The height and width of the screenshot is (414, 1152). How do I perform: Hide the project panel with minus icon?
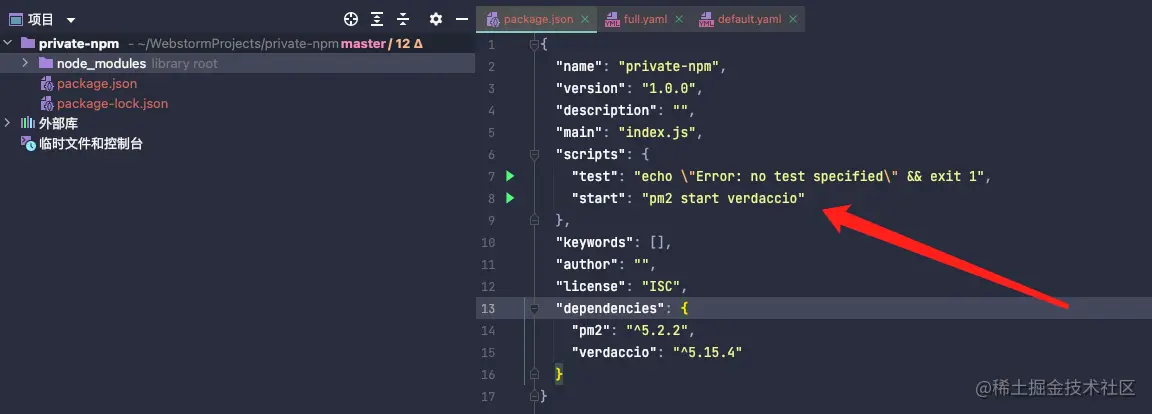pyautogui.click(x=462, y=19)
